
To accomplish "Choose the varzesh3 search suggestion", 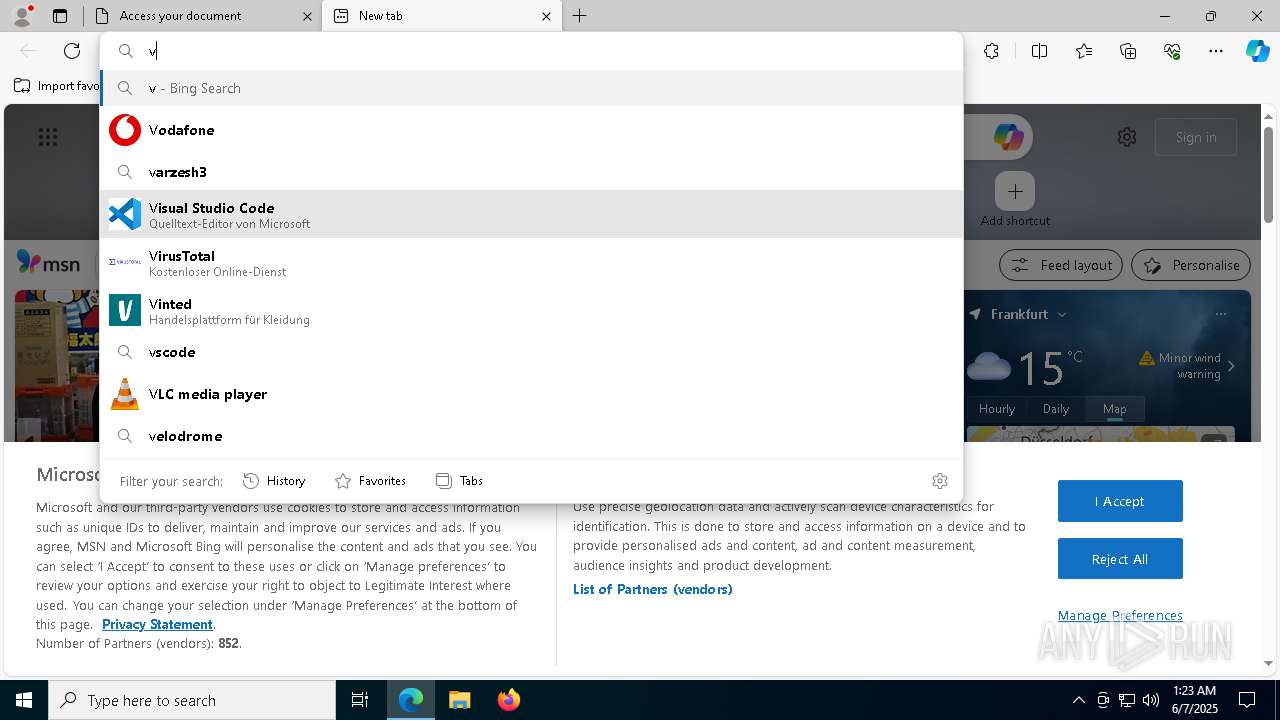I will click(531, 172).
